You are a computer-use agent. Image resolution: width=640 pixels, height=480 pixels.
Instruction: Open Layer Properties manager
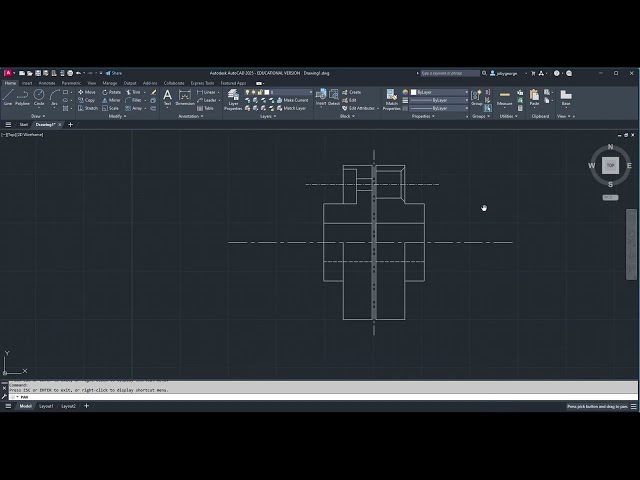point(233,100)
